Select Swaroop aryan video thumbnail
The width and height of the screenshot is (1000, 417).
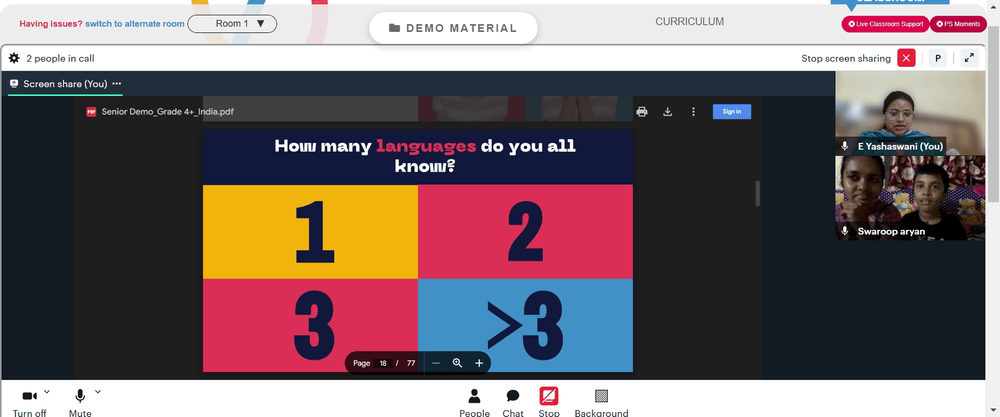[x=910, y=198]
